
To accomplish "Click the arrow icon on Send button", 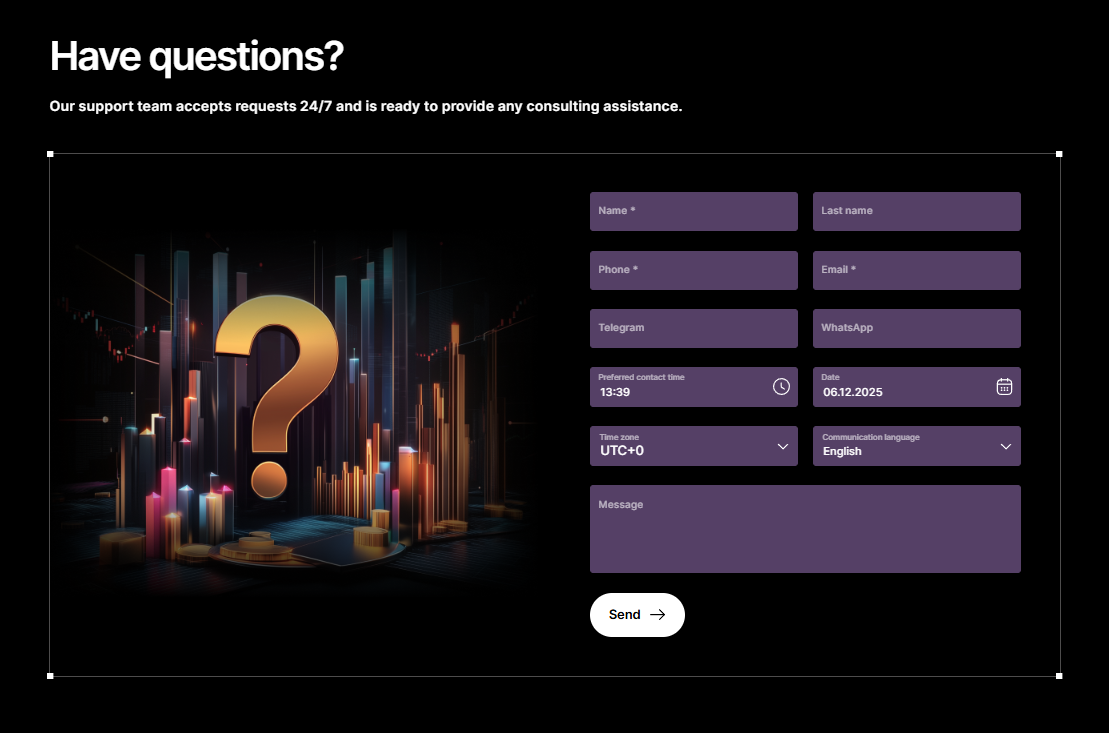I will click(x=657, y=615).
